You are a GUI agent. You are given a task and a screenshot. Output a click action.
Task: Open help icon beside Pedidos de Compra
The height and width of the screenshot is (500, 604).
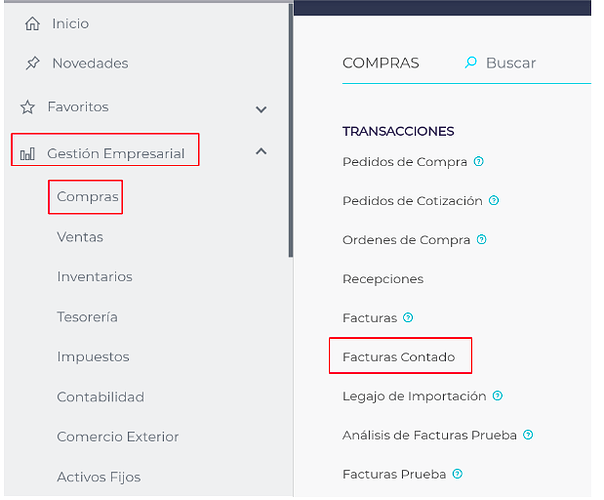479,161
